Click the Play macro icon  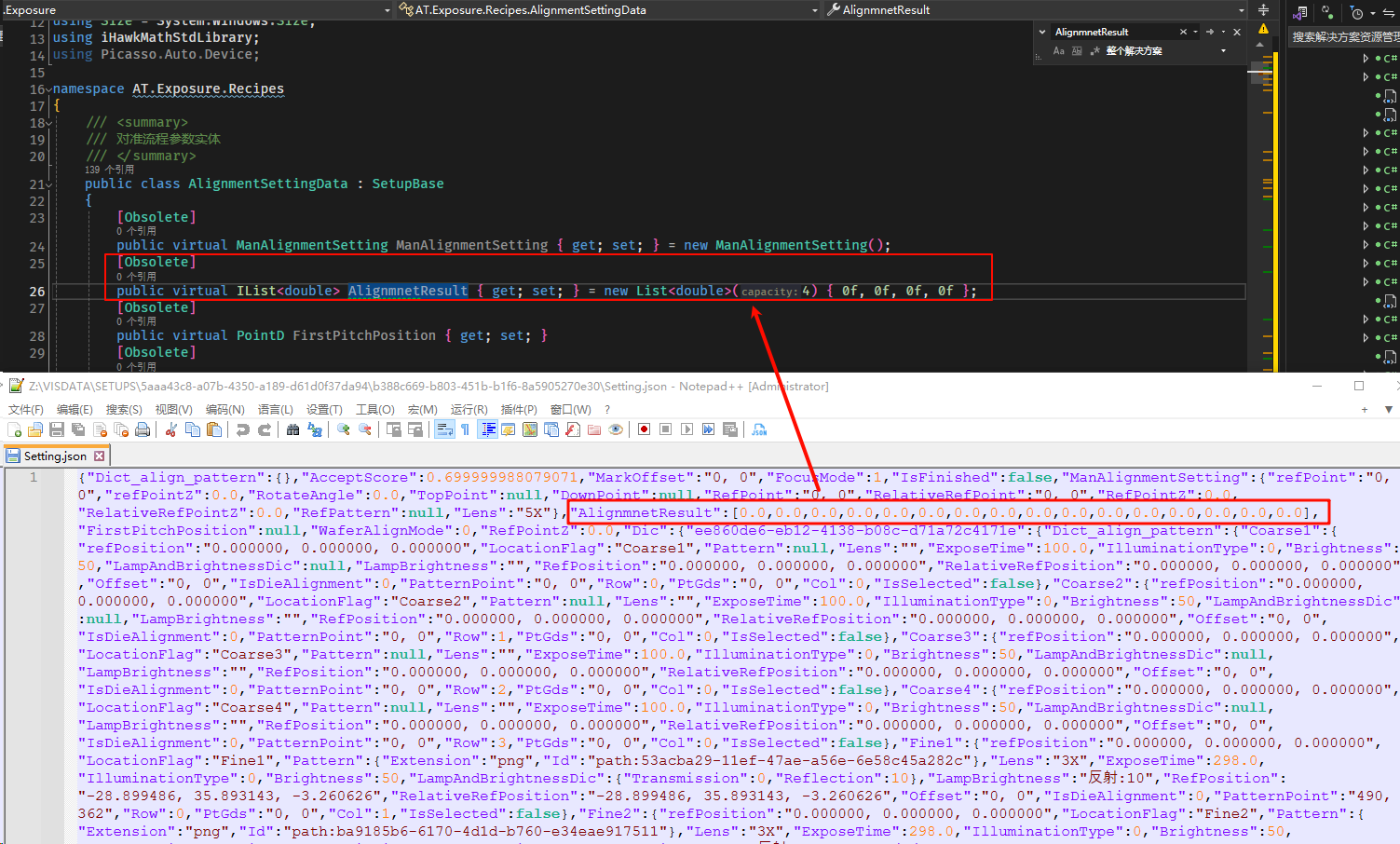pyautogui.click(x=686, y=429)
